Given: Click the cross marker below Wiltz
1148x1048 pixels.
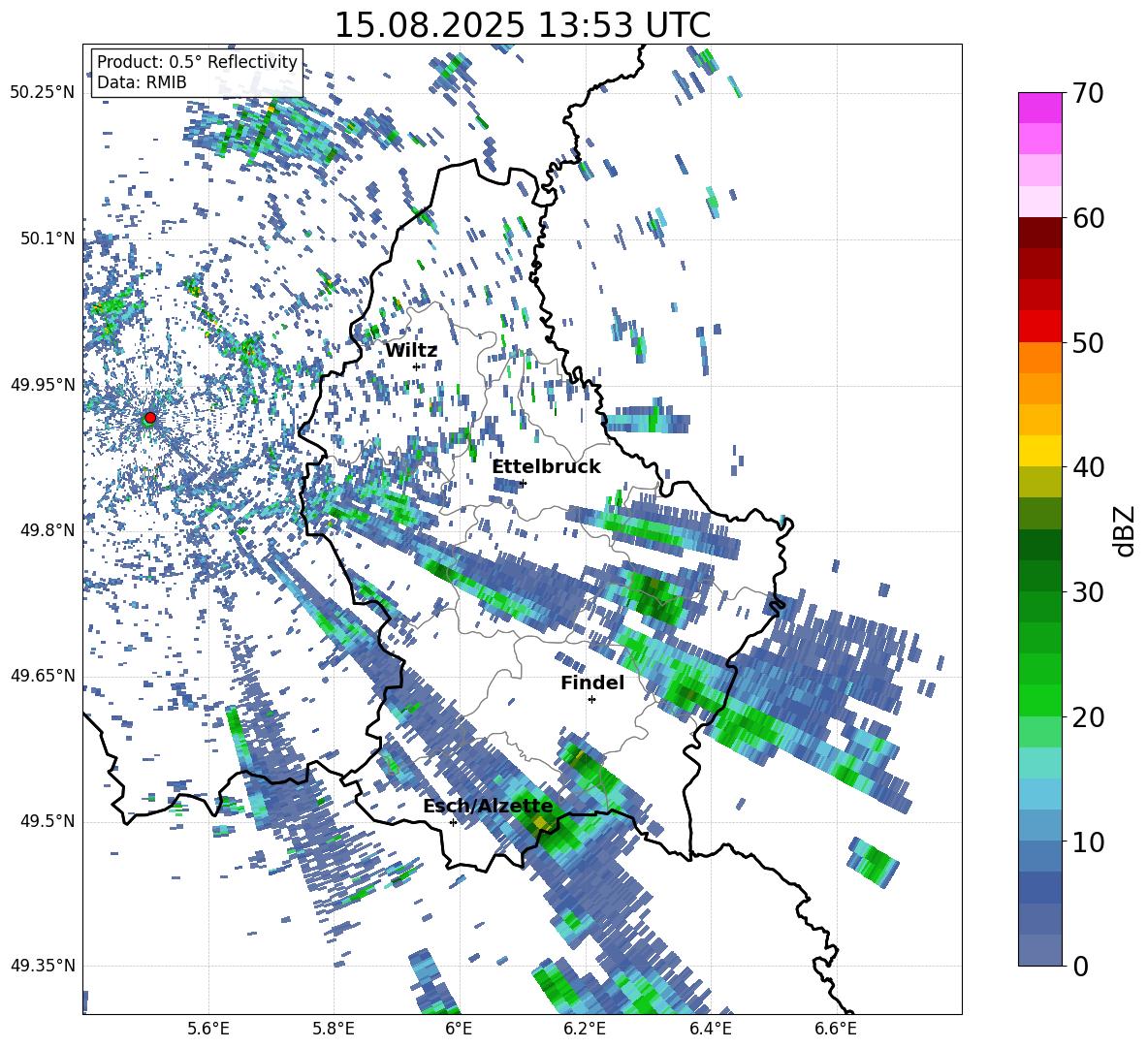Looking at the screenshot, I should click(416, 366).
